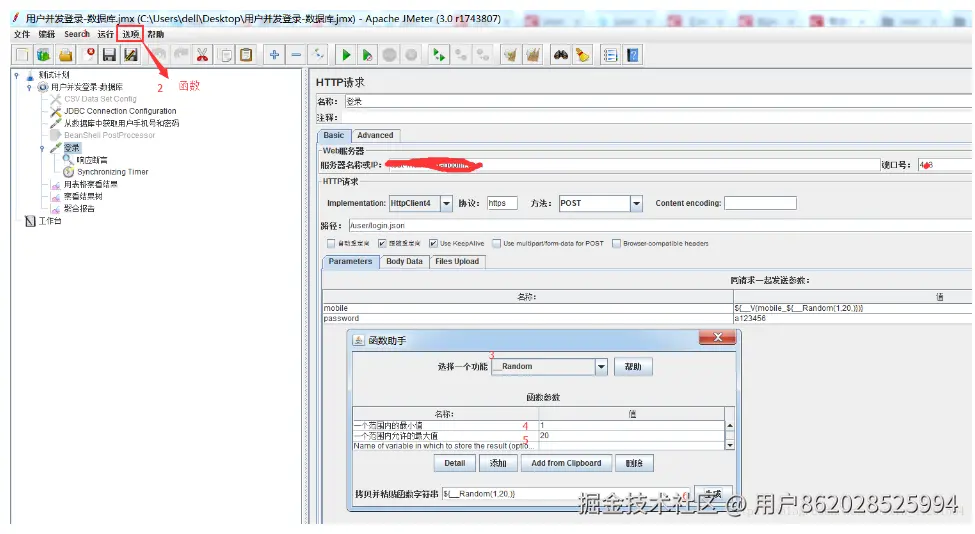Open the File menu (文件)
This screenshot has width=975, height=534.
(22, 34)
